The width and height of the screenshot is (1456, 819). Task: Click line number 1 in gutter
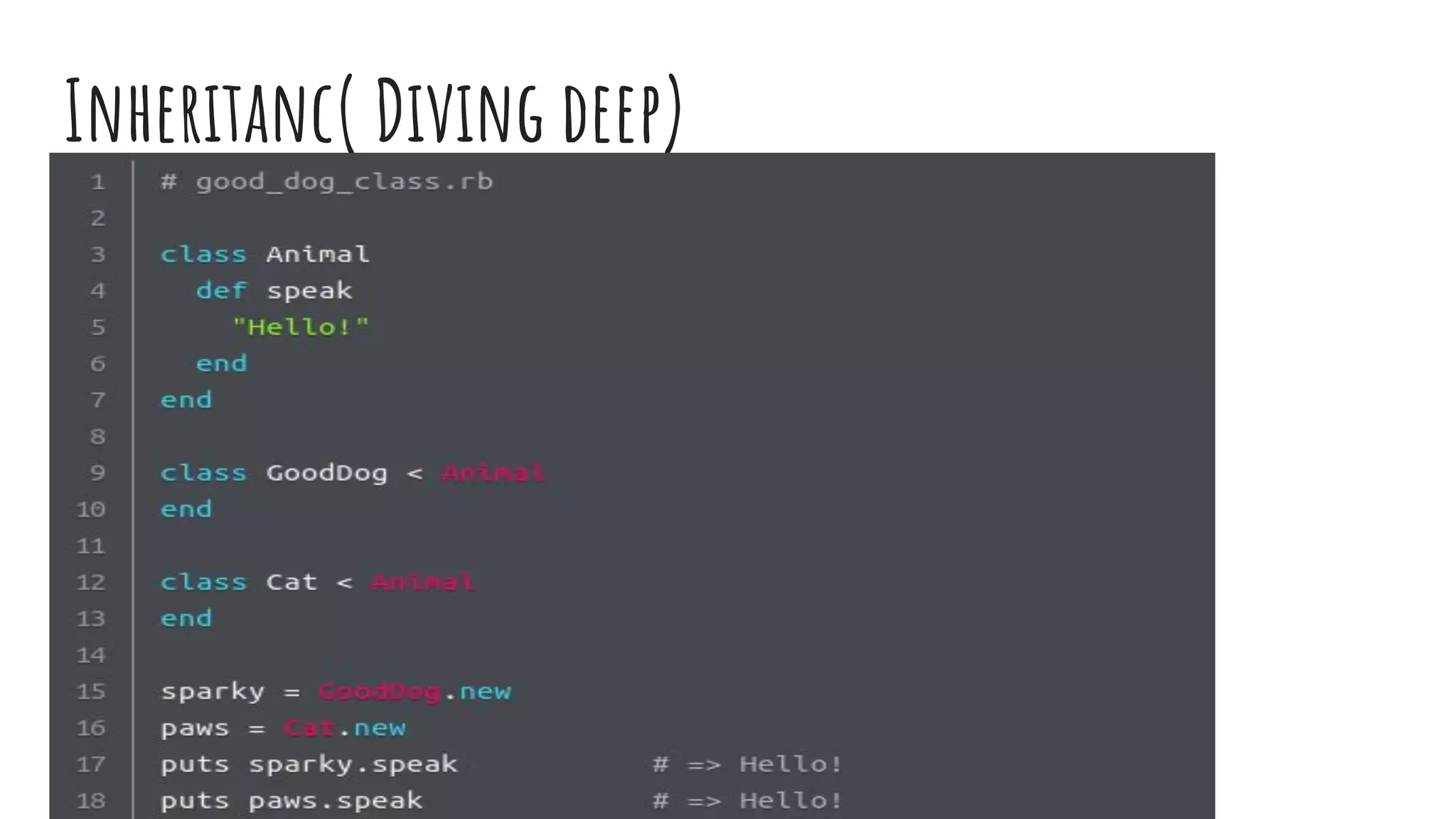coord(98,182)
